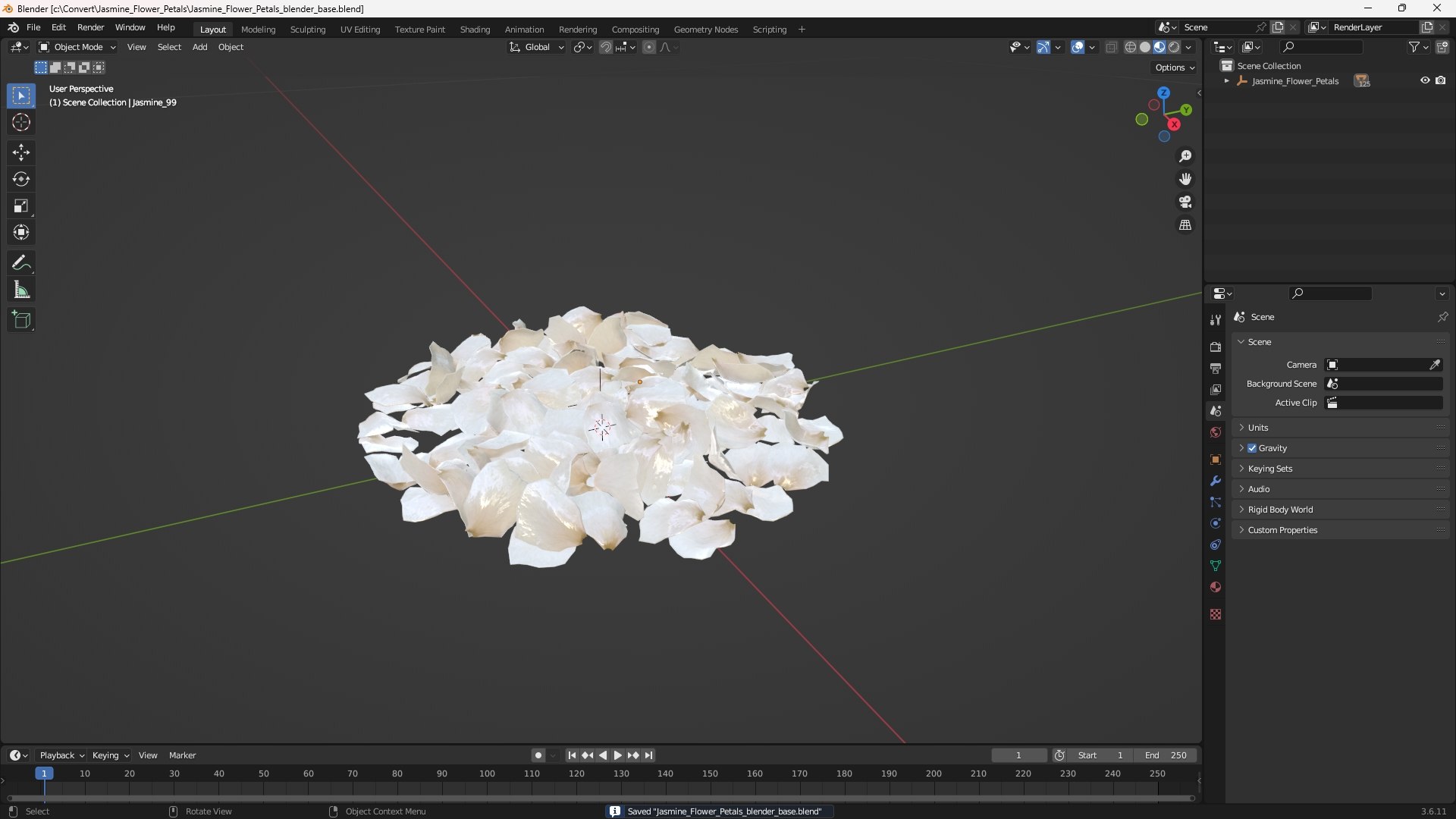Click the End frame 250 field

(1166, 755)
